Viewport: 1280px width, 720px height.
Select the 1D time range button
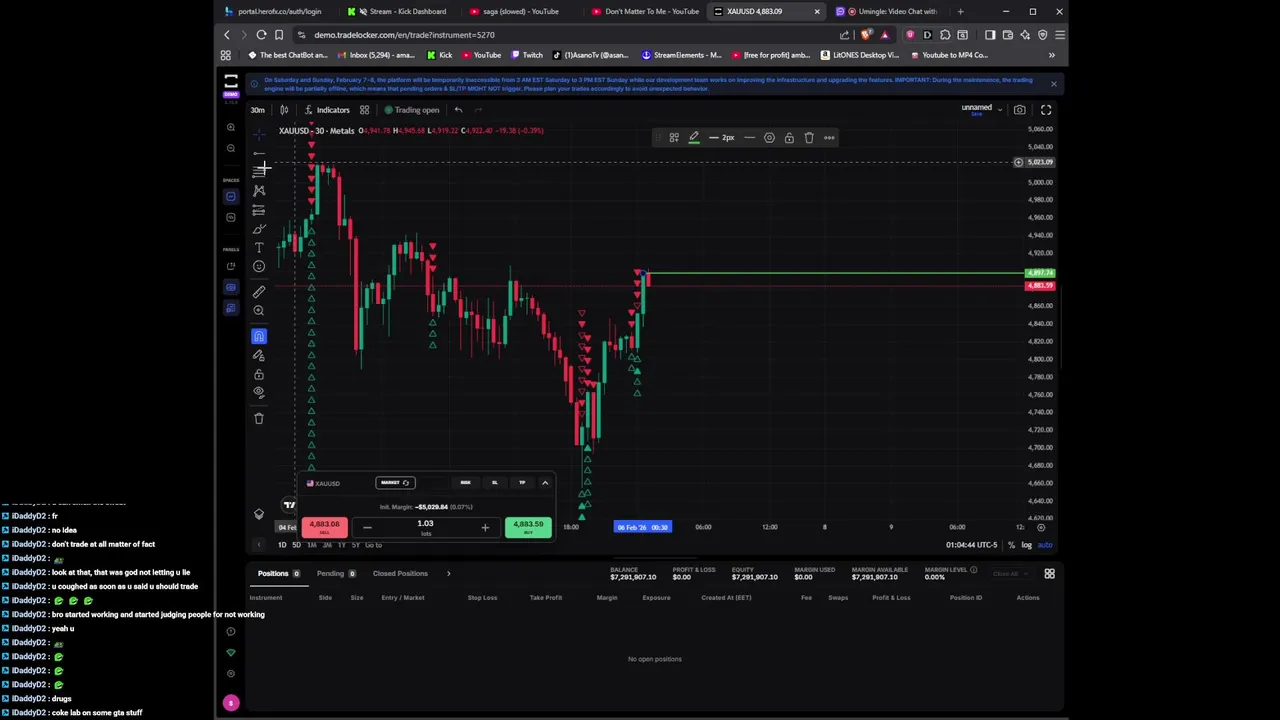pos(282,545)
